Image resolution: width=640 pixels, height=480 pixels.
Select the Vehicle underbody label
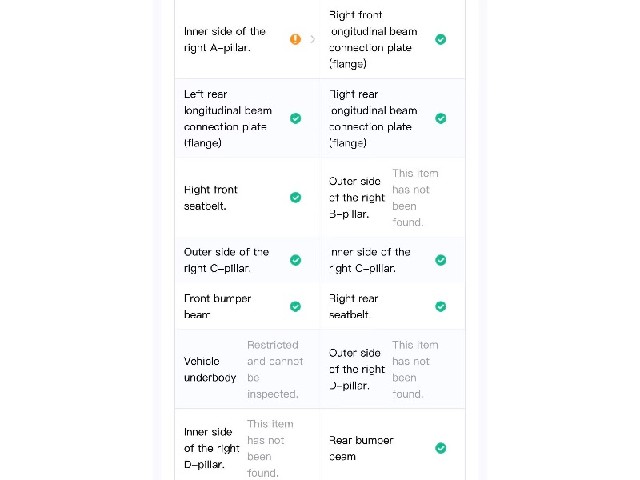(210, 369)
